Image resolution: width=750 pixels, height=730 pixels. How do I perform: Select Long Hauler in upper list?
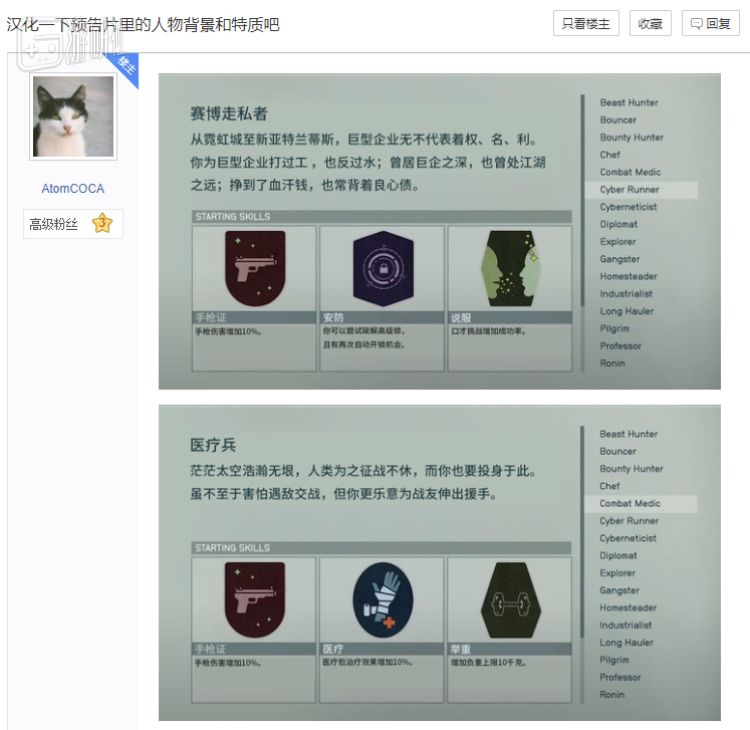(x=627, y=311)
